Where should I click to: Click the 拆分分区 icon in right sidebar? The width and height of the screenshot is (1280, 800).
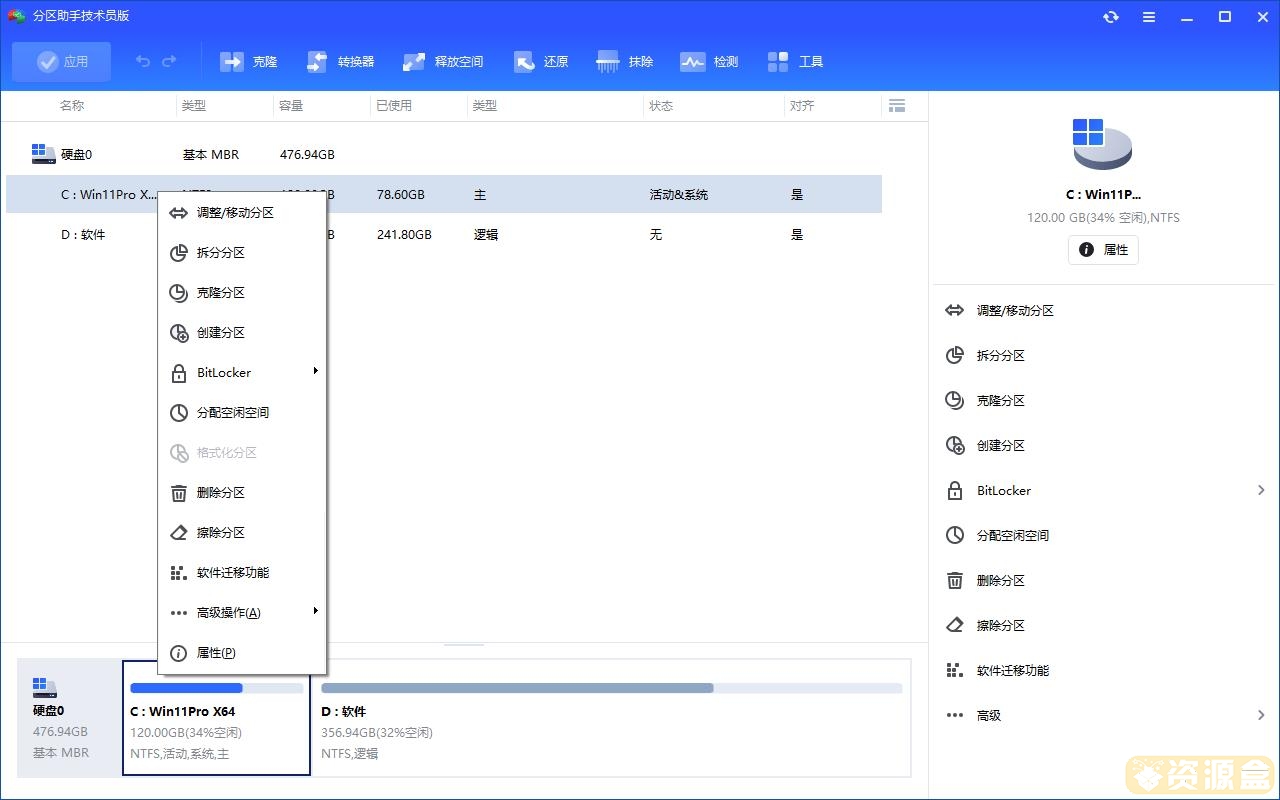click(x=954, y=355)
